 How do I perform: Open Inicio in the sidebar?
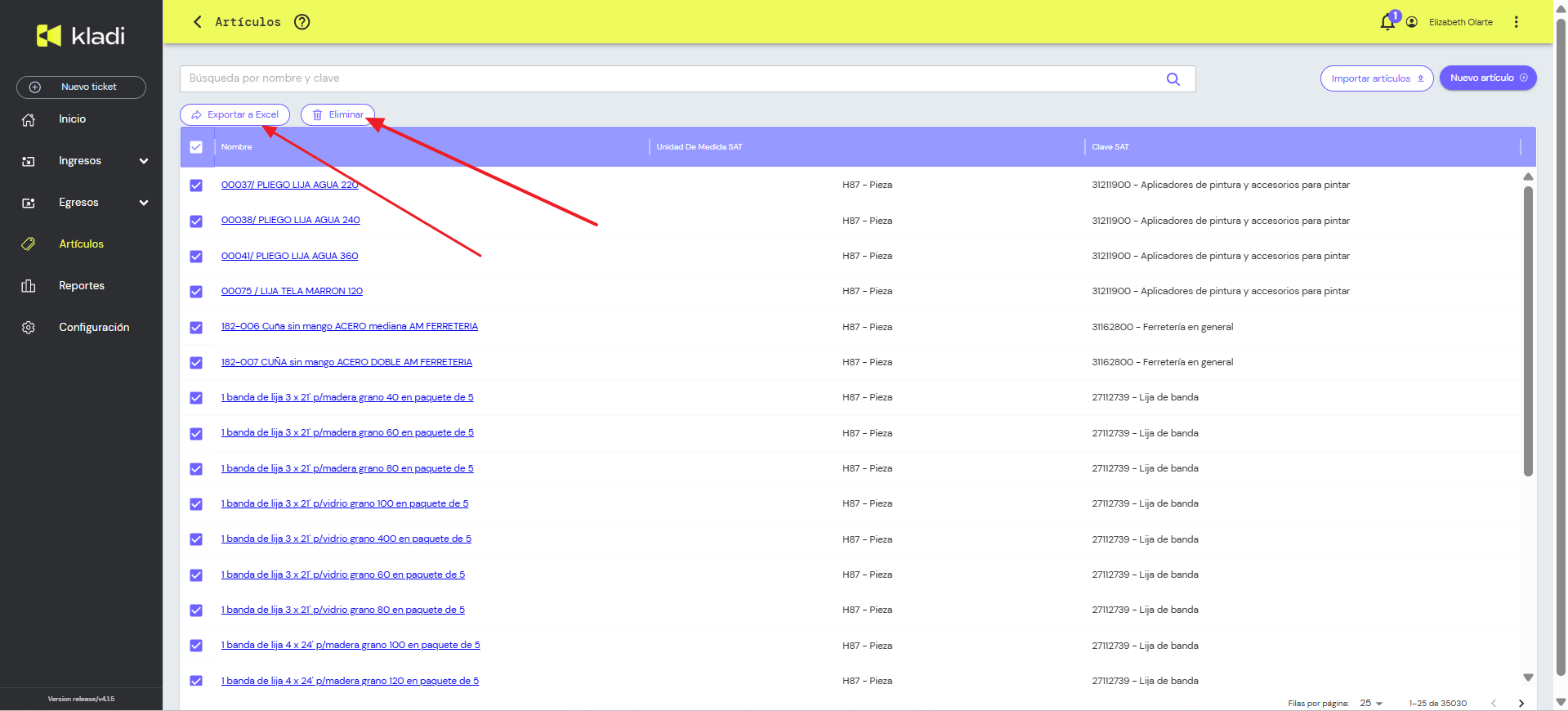[x=72, y=119]
